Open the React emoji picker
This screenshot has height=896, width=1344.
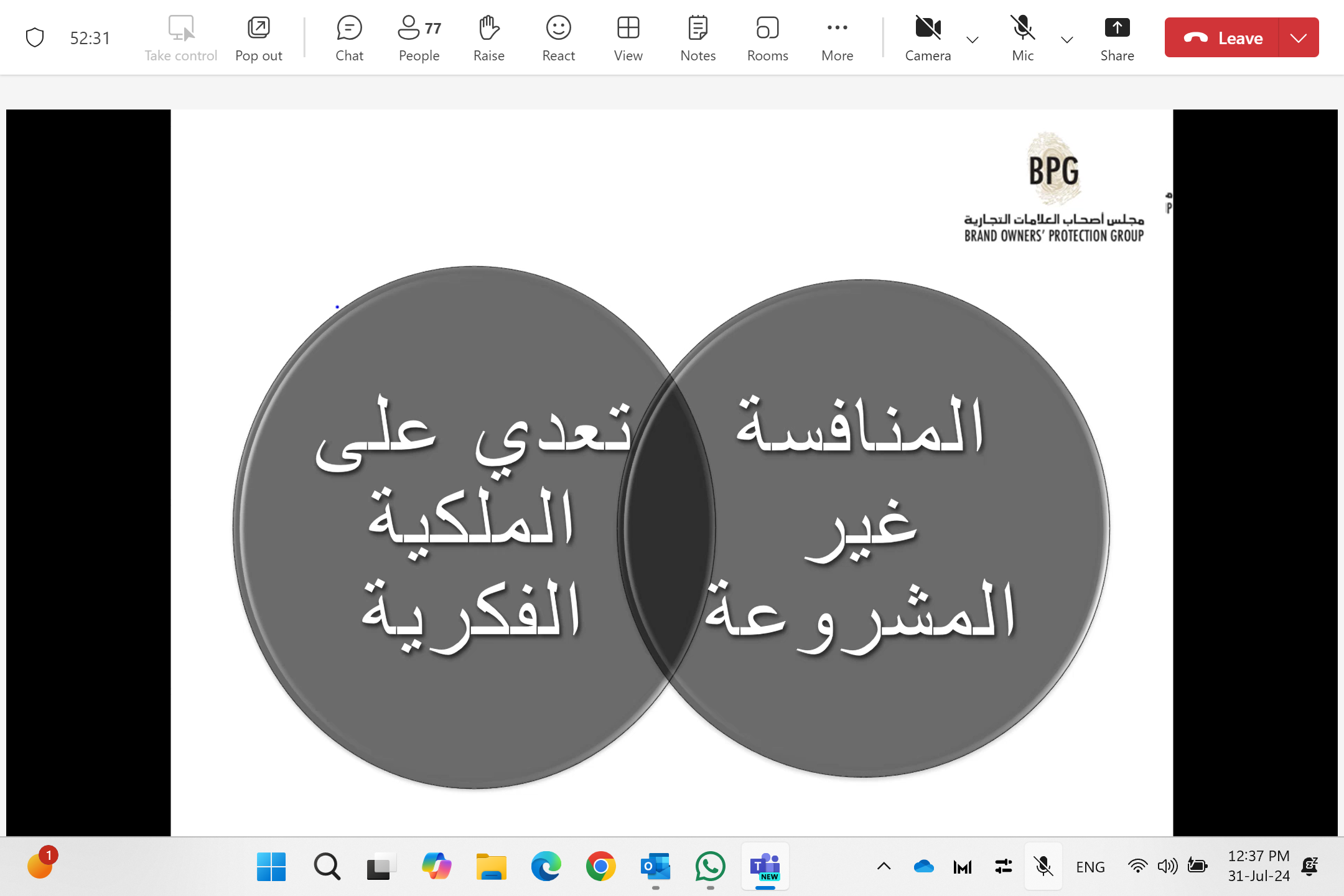click(x=558, y=39)
